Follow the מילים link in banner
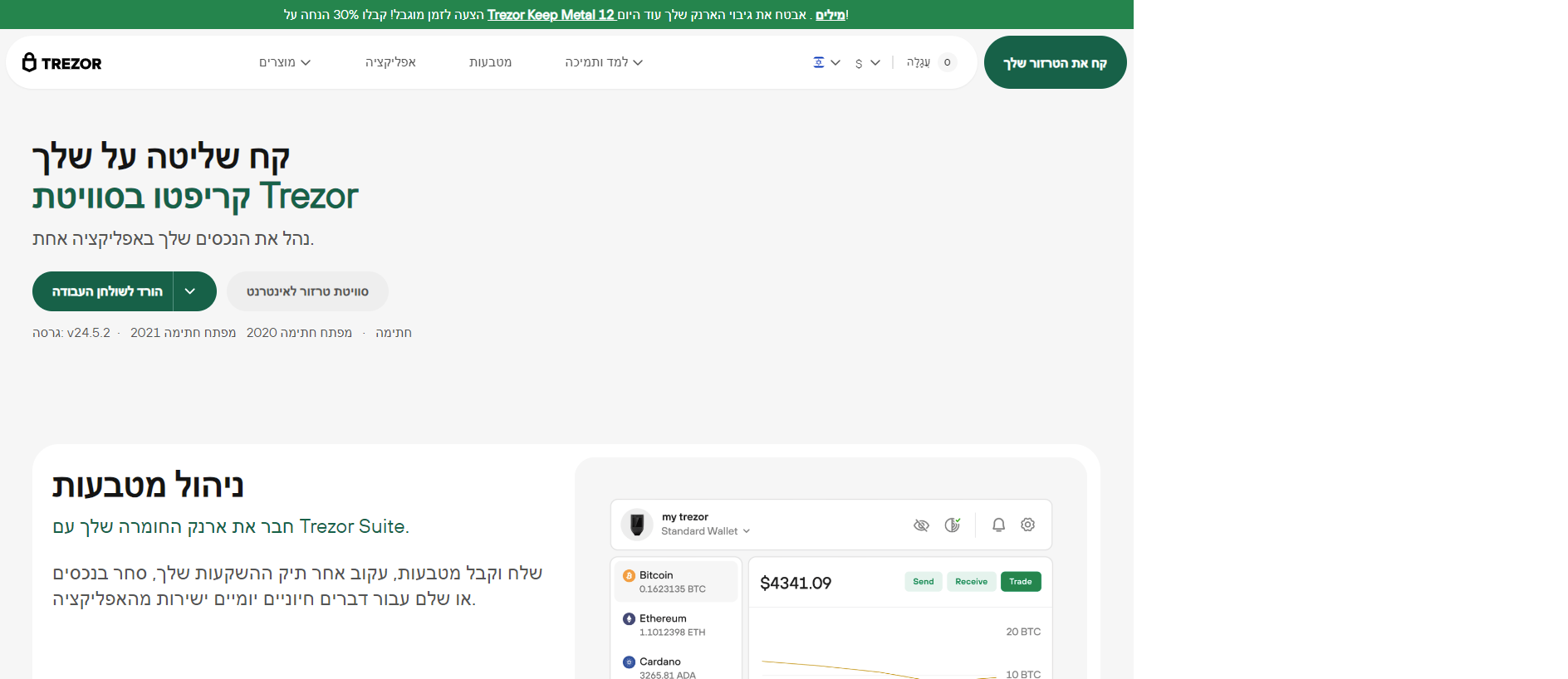The width and height of the screenshot is (1568, 679). point(830,14)
